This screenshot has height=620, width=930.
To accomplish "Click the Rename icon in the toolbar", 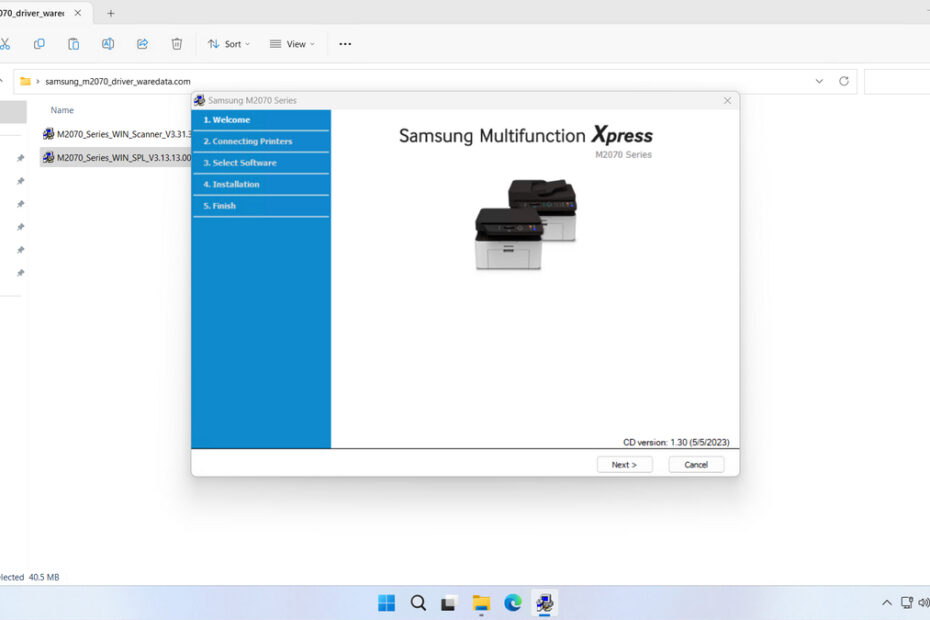I will [107, 44].
